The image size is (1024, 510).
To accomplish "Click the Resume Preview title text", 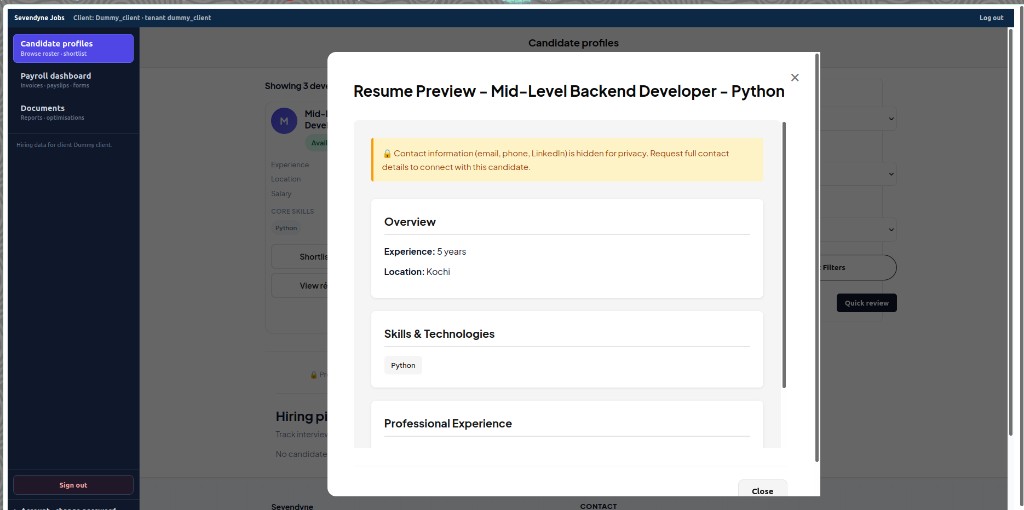I will (569, 91).
